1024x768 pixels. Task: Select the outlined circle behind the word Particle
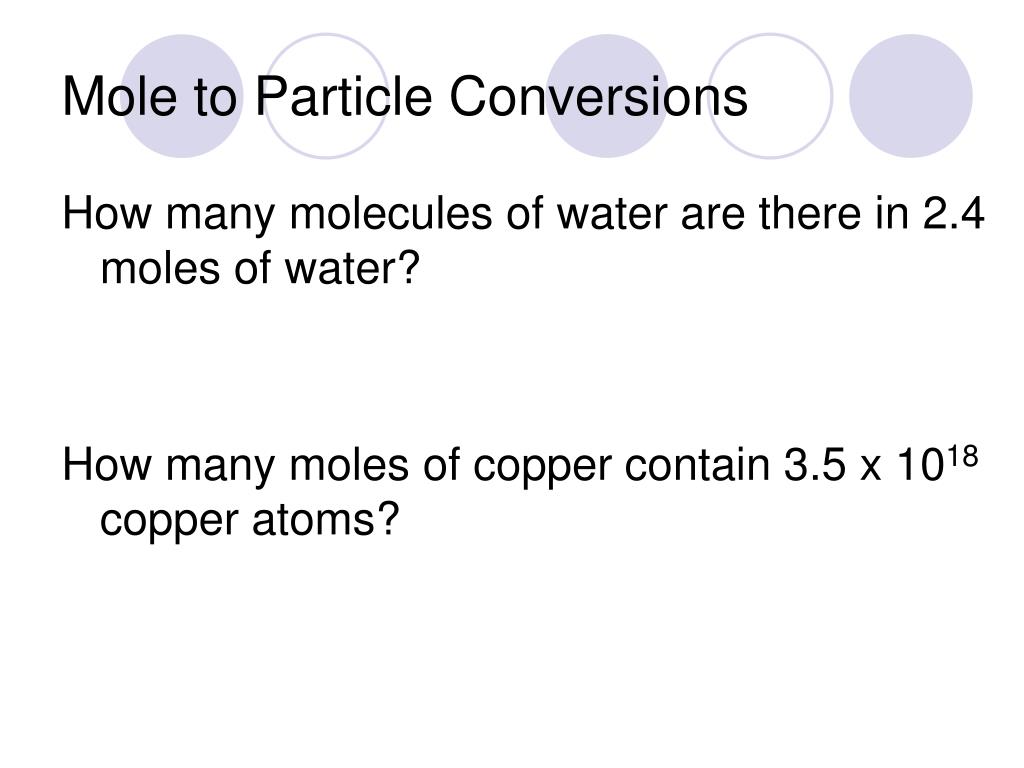click(327, 96)
